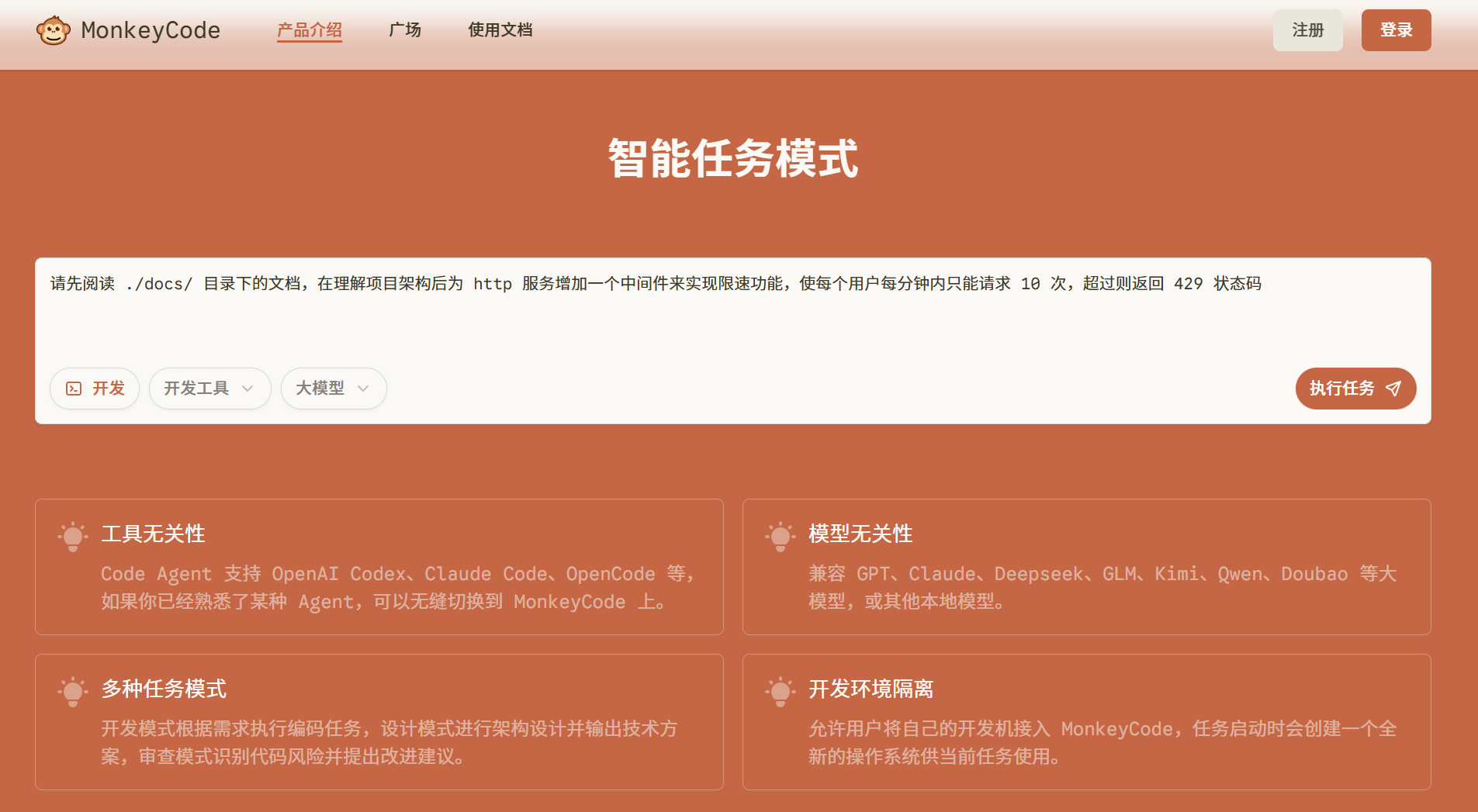Screen dimensions: 1478x812
Task: Switch to the 产品介绍 tab
Action: 309,29
